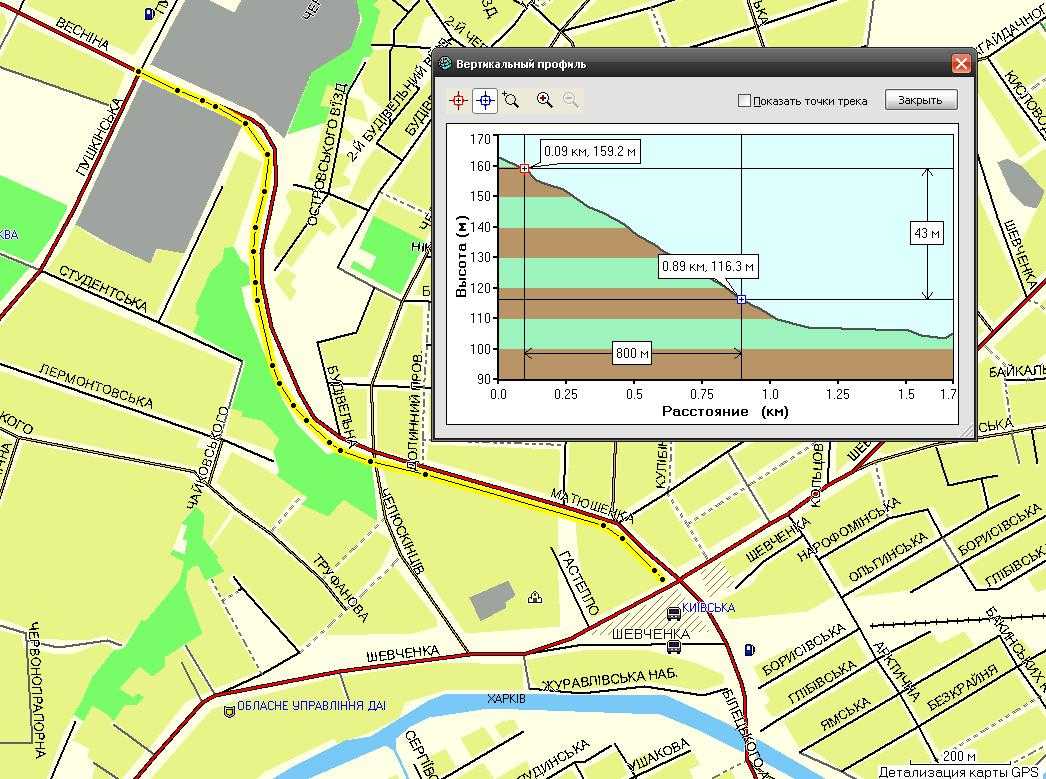Select the red crosshair marker tool
Screen dimensions: 1046x779
click(459, 100)
